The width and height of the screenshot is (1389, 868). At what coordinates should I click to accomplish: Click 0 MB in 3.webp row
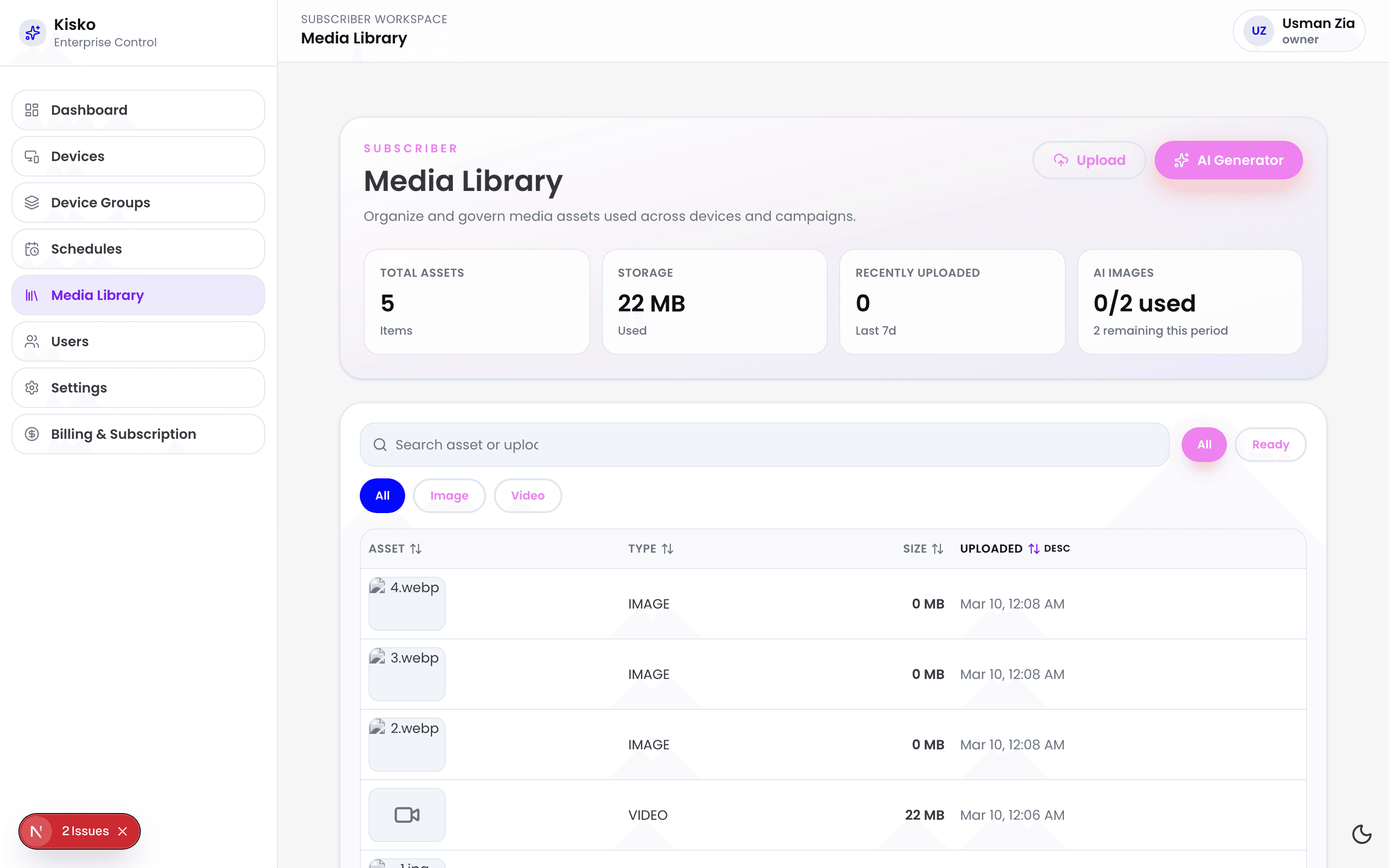(x=927, y=675)
